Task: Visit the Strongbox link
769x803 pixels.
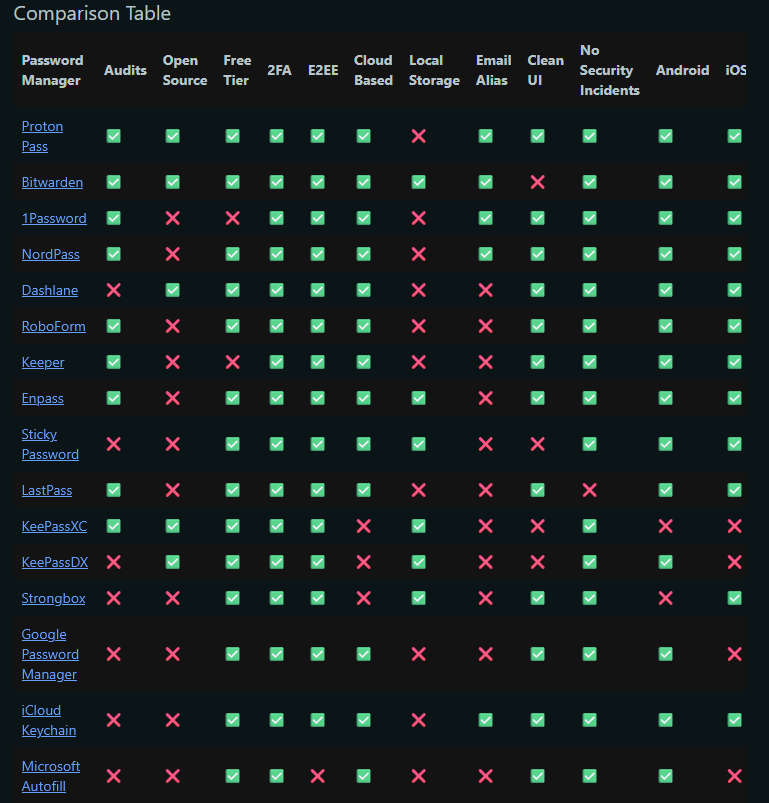Action: coord(53,598)
